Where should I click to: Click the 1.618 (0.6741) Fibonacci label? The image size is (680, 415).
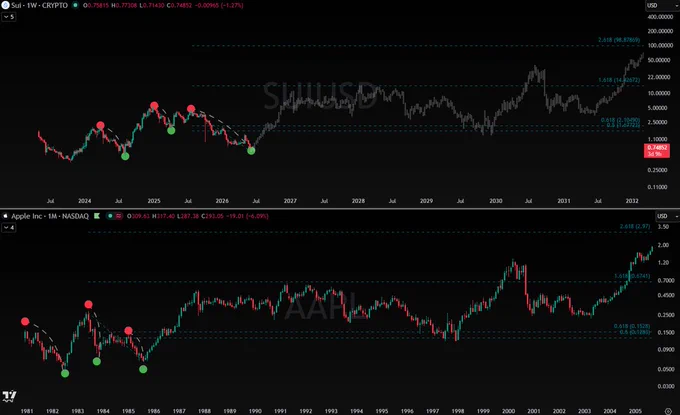(632, 276)
